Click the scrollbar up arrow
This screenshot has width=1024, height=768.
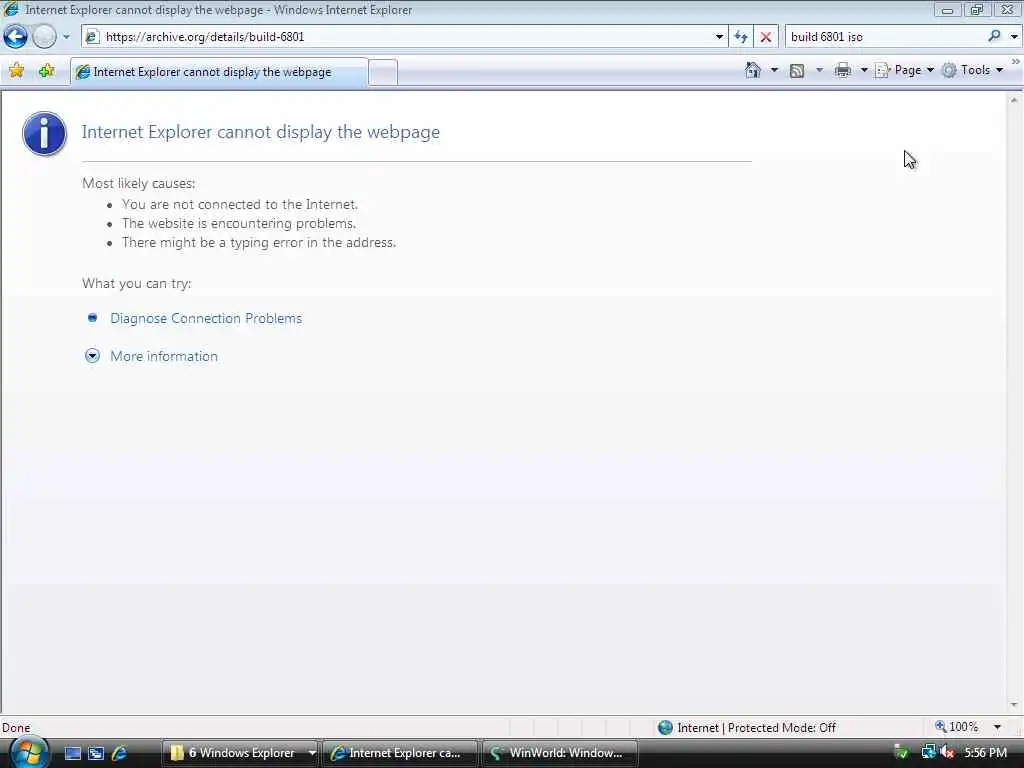[x=1014, y=100]
